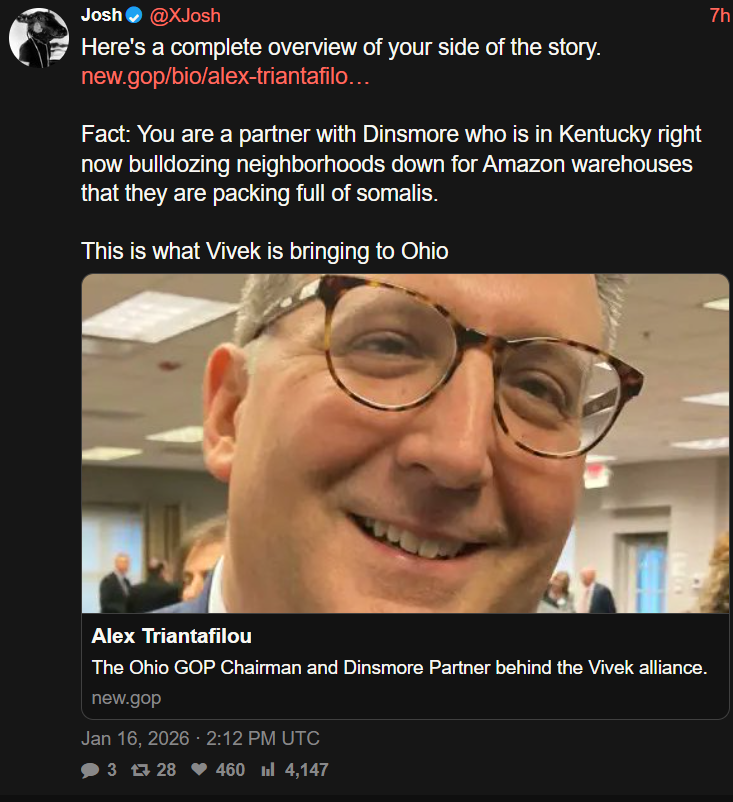The image size is (733, 802).
Task: Click the blue verified badge icon
Action: pyautogui.click(x=134, y=16)
